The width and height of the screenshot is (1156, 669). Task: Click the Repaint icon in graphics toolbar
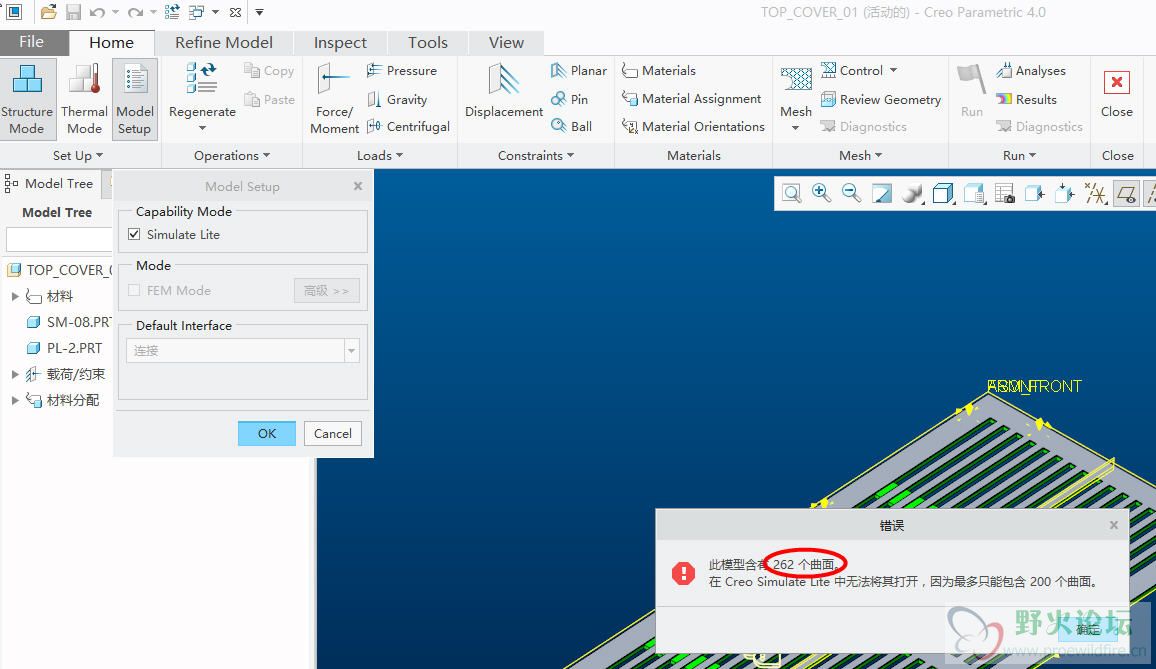click(x=882, y=193)
